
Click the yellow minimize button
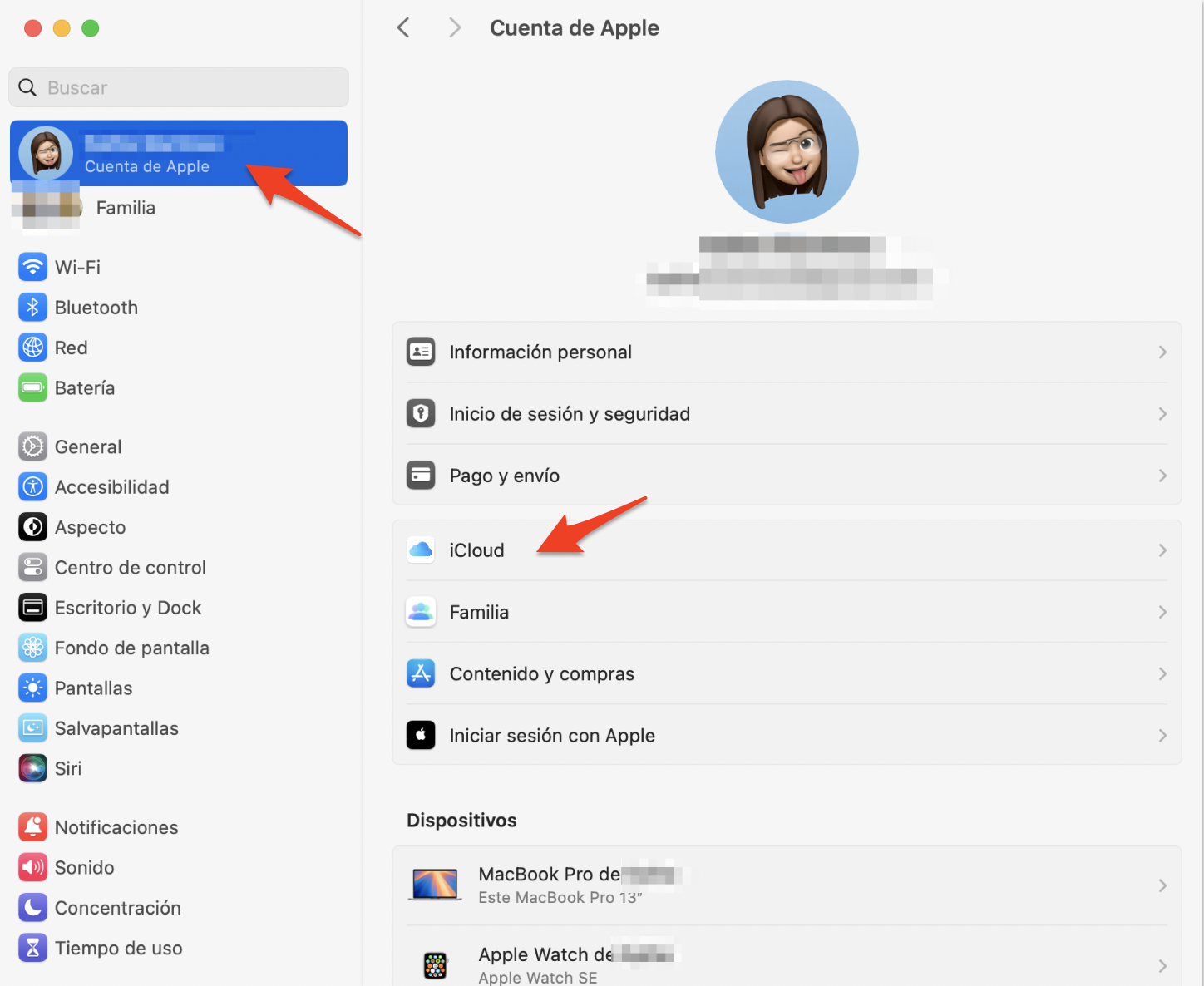click(x=62, y=28)
